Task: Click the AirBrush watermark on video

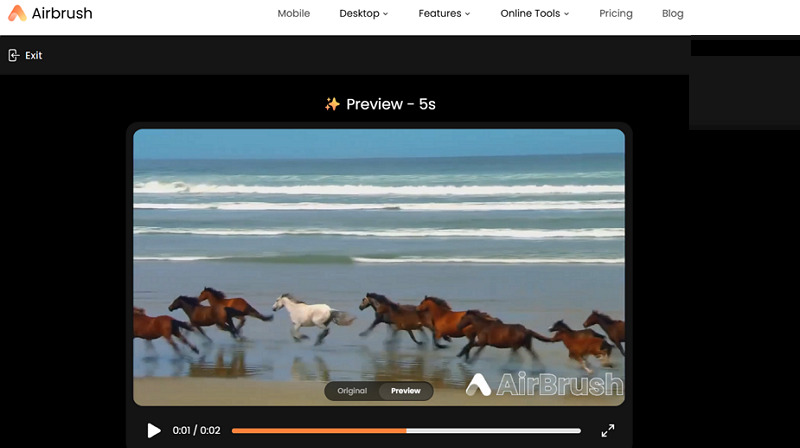Action: (x=544, y=384)
